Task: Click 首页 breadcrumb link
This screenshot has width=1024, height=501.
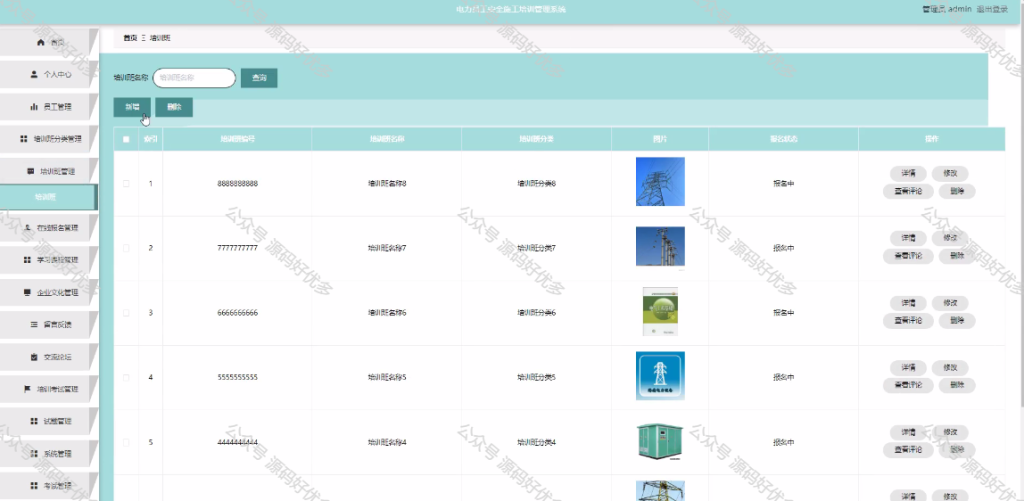Action: point(130,39)
